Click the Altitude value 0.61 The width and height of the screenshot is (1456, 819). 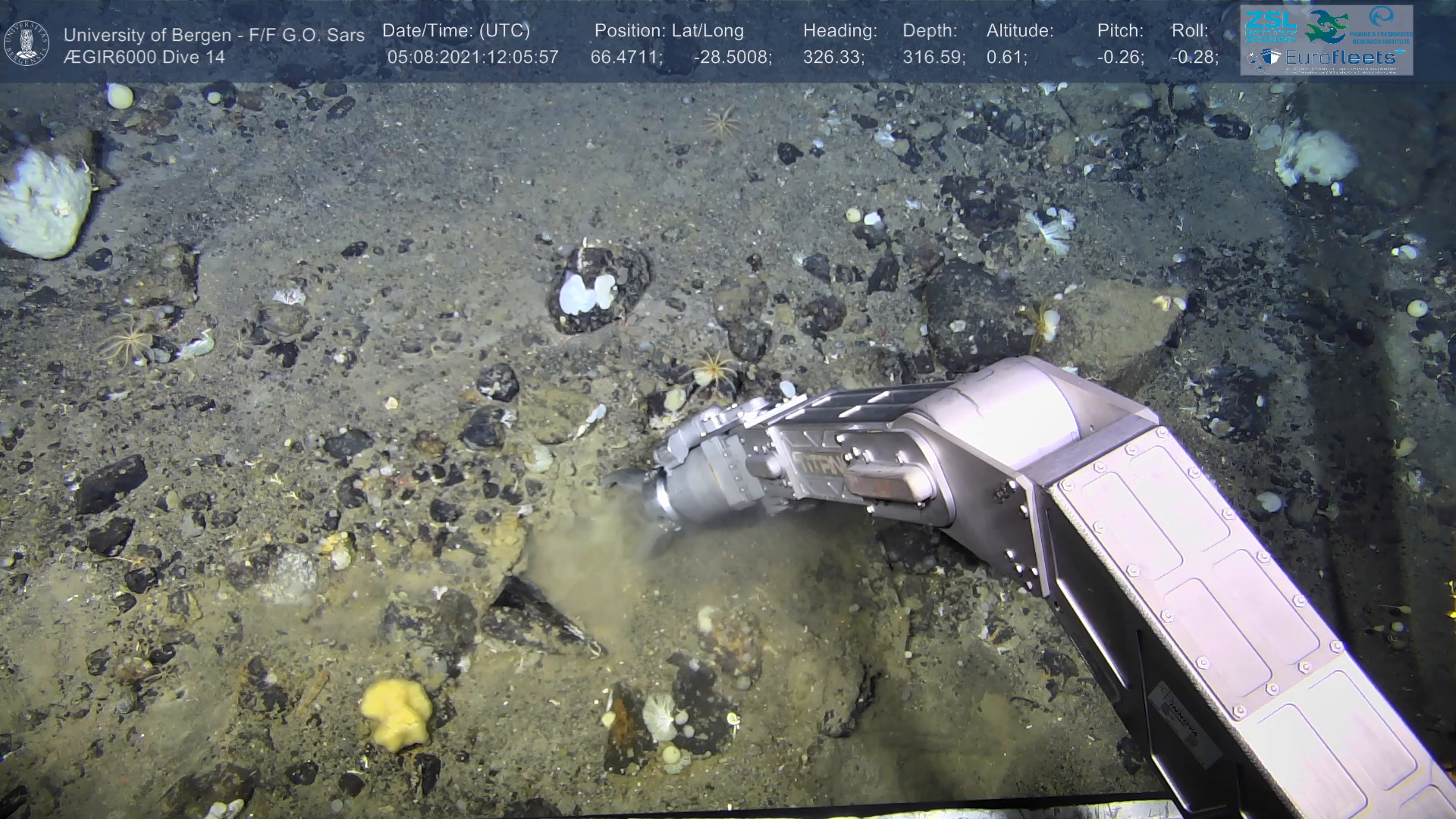point(1006,58)
